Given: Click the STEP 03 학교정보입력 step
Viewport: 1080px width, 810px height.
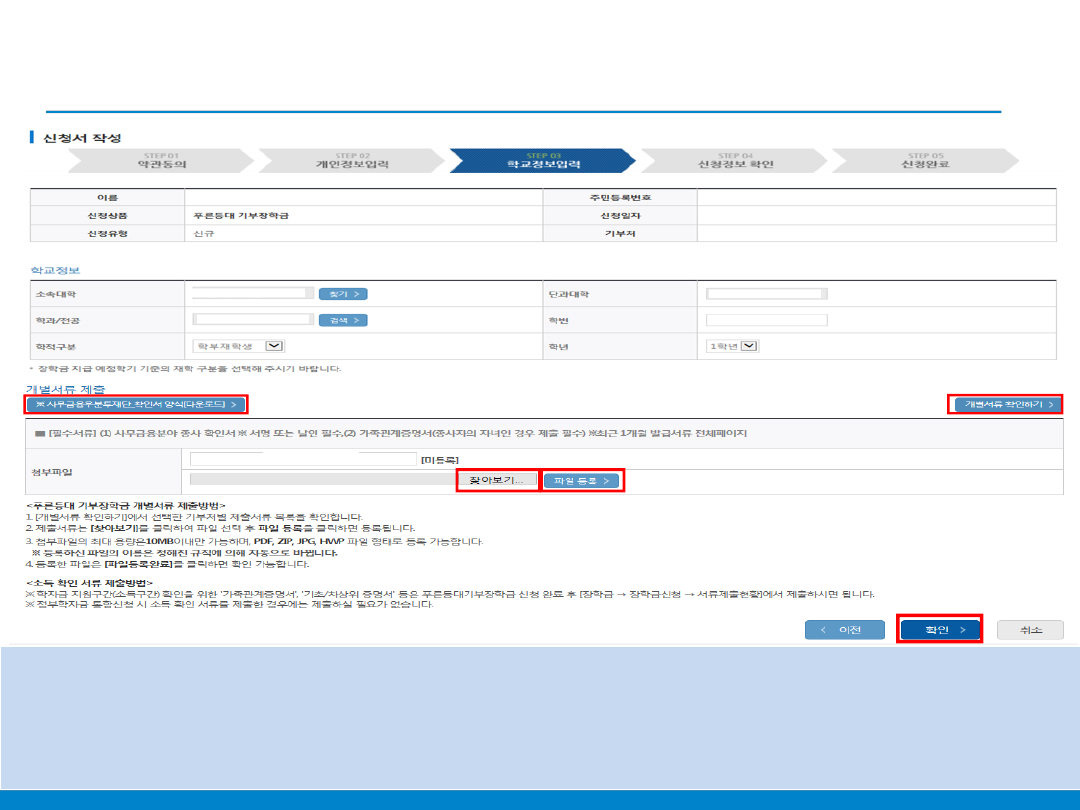Looking at the screenshot, I should coord(542,161).
